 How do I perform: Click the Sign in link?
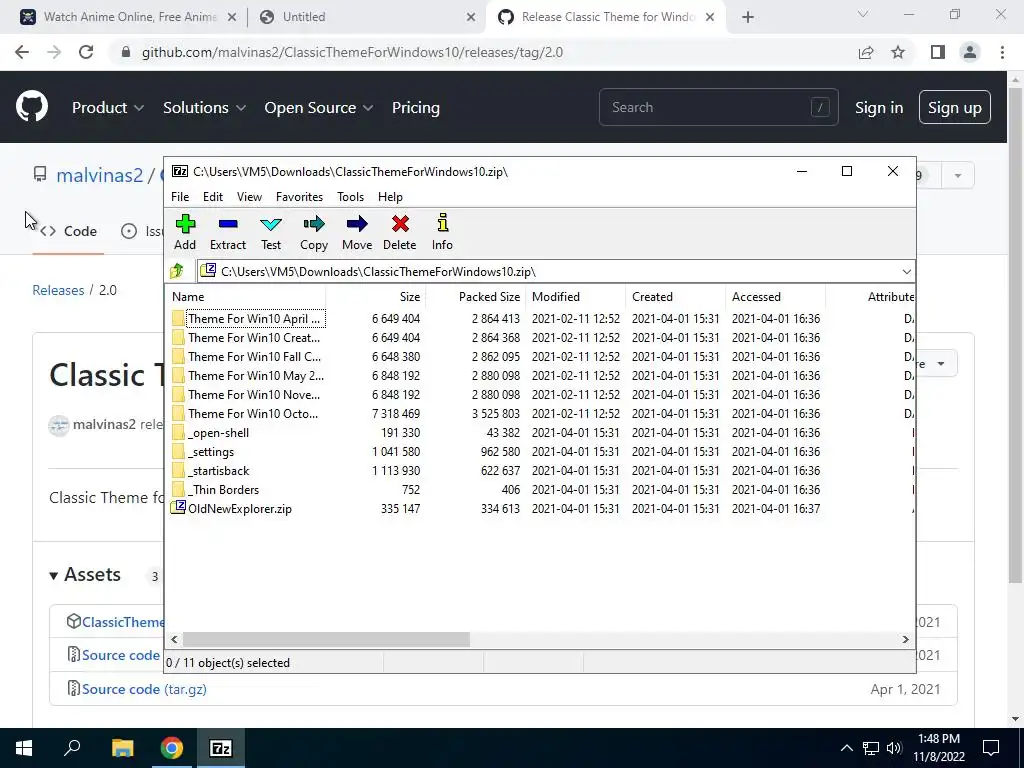pos(879,108)
